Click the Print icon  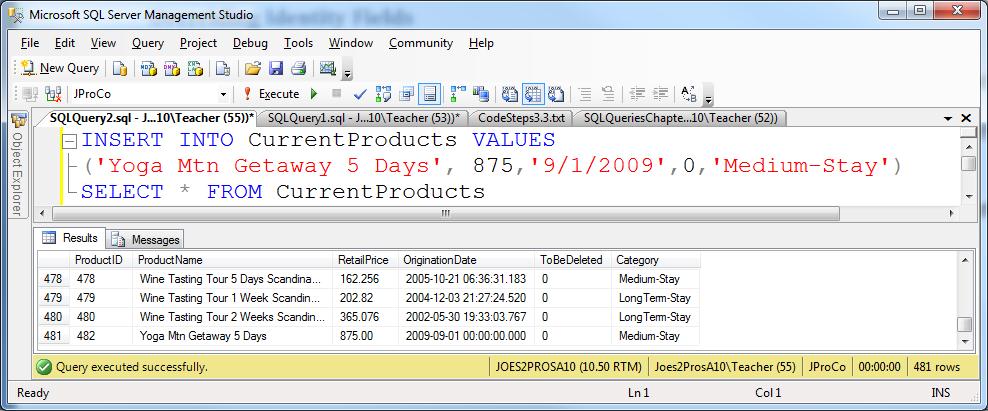298,68
